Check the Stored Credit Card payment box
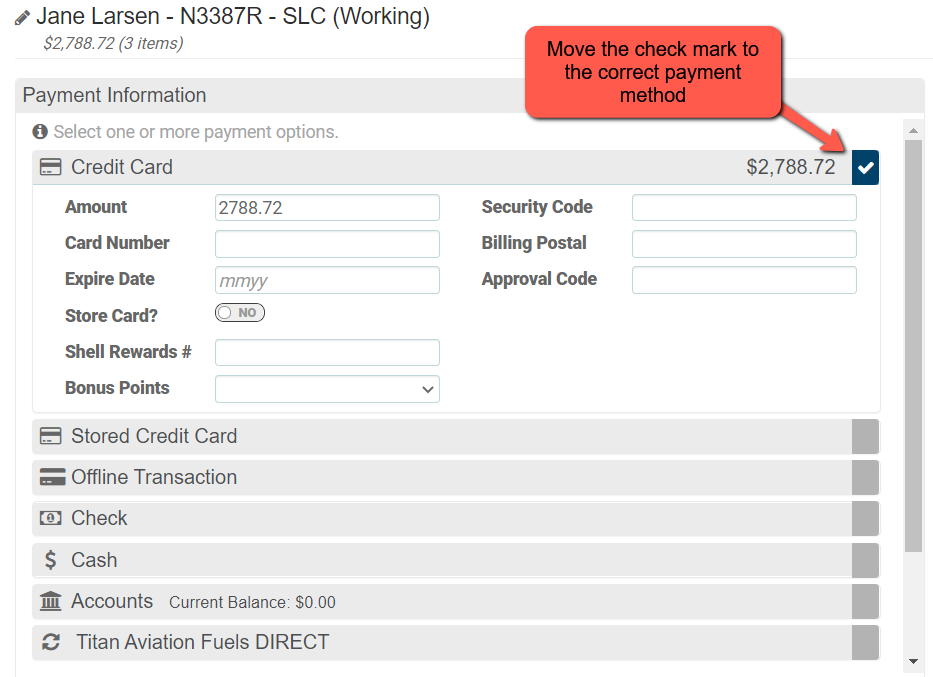Viewport: 933px width, 677px height. (865, 436)
